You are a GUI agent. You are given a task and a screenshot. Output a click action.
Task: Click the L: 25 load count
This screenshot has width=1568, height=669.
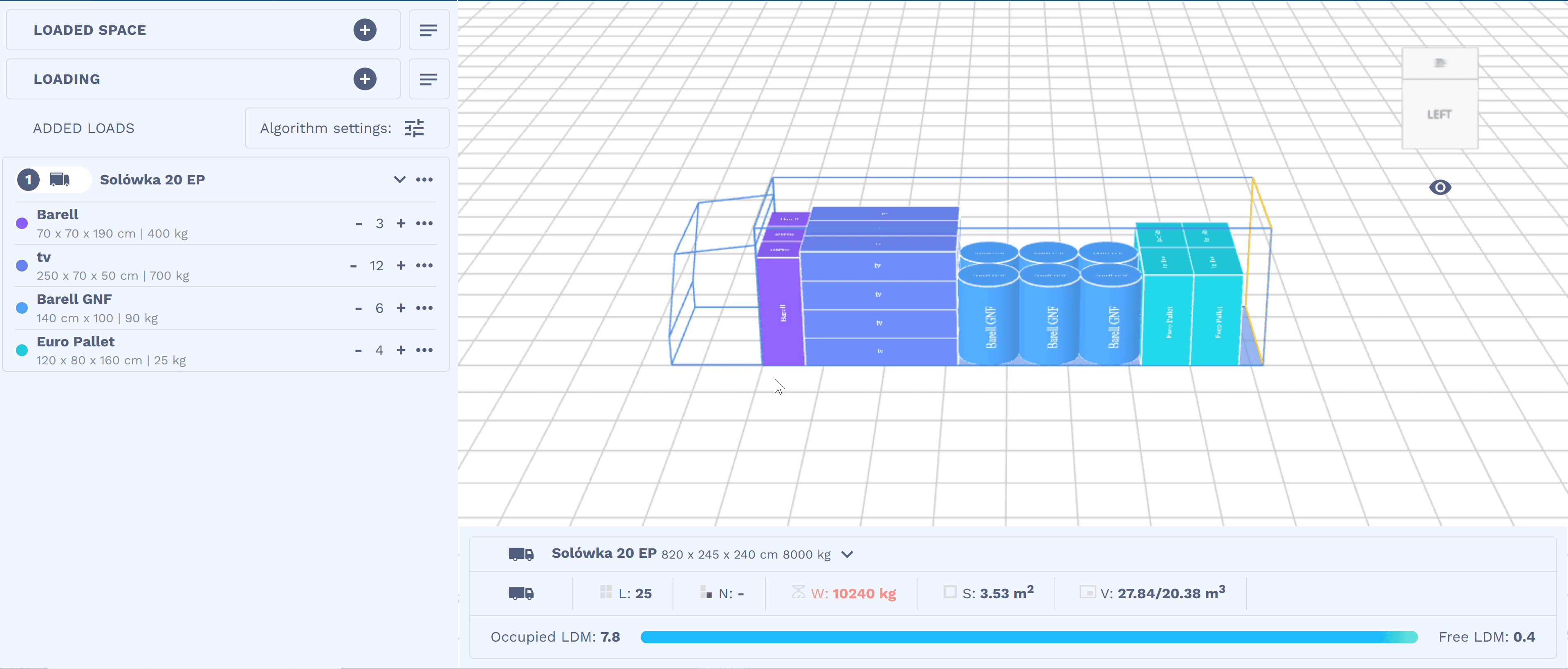point(626,593)
